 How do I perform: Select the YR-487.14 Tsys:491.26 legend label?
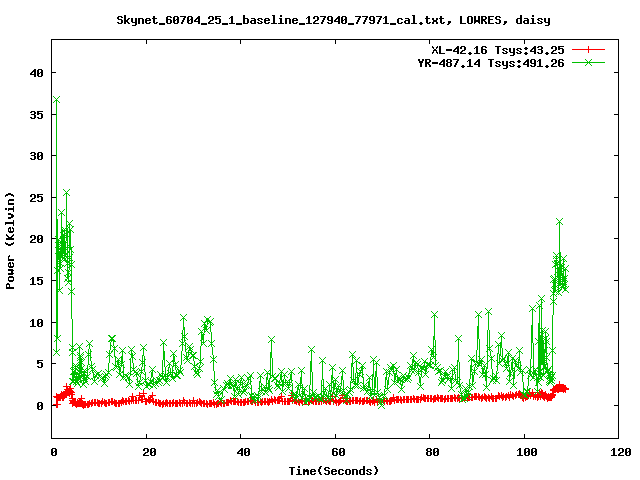491,63
